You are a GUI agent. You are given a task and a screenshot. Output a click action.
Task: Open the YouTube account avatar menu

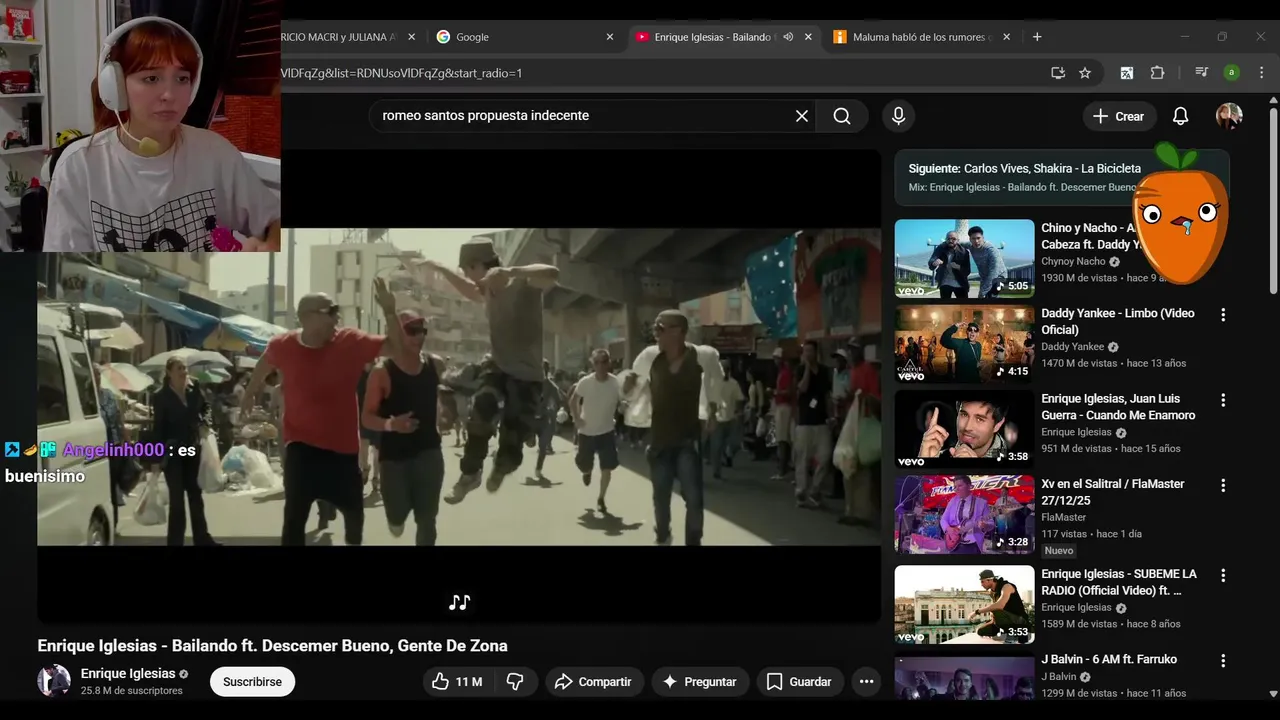point(1229,116)
